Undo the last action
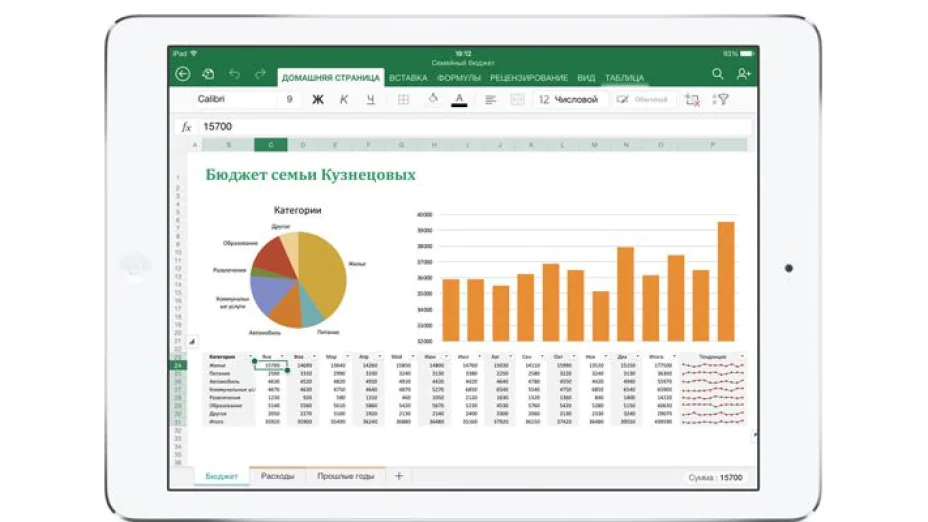Image resolution: width=928 pixels, height=522 pixels. coord(234,74)
